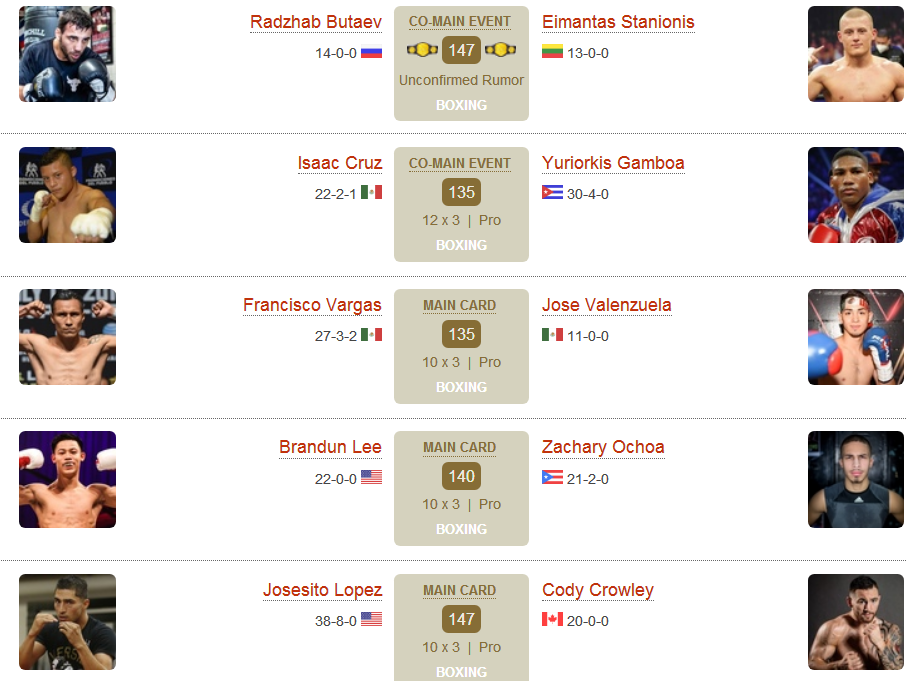The image size is (916, 681).
Task: Click Jose Valenzuela's fighter photo
Action: coord(856,337)
